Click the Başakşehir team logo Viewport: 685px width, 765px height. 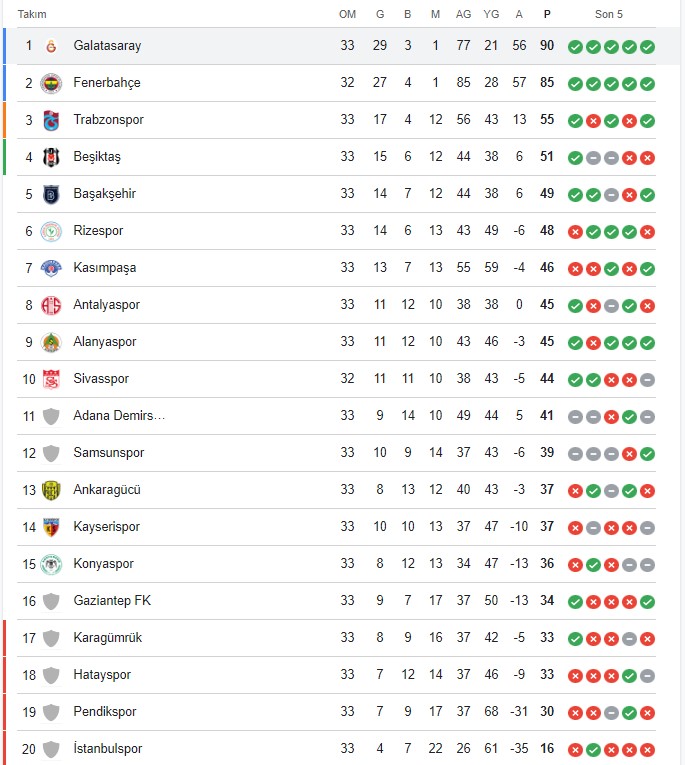tap(51, 194)
